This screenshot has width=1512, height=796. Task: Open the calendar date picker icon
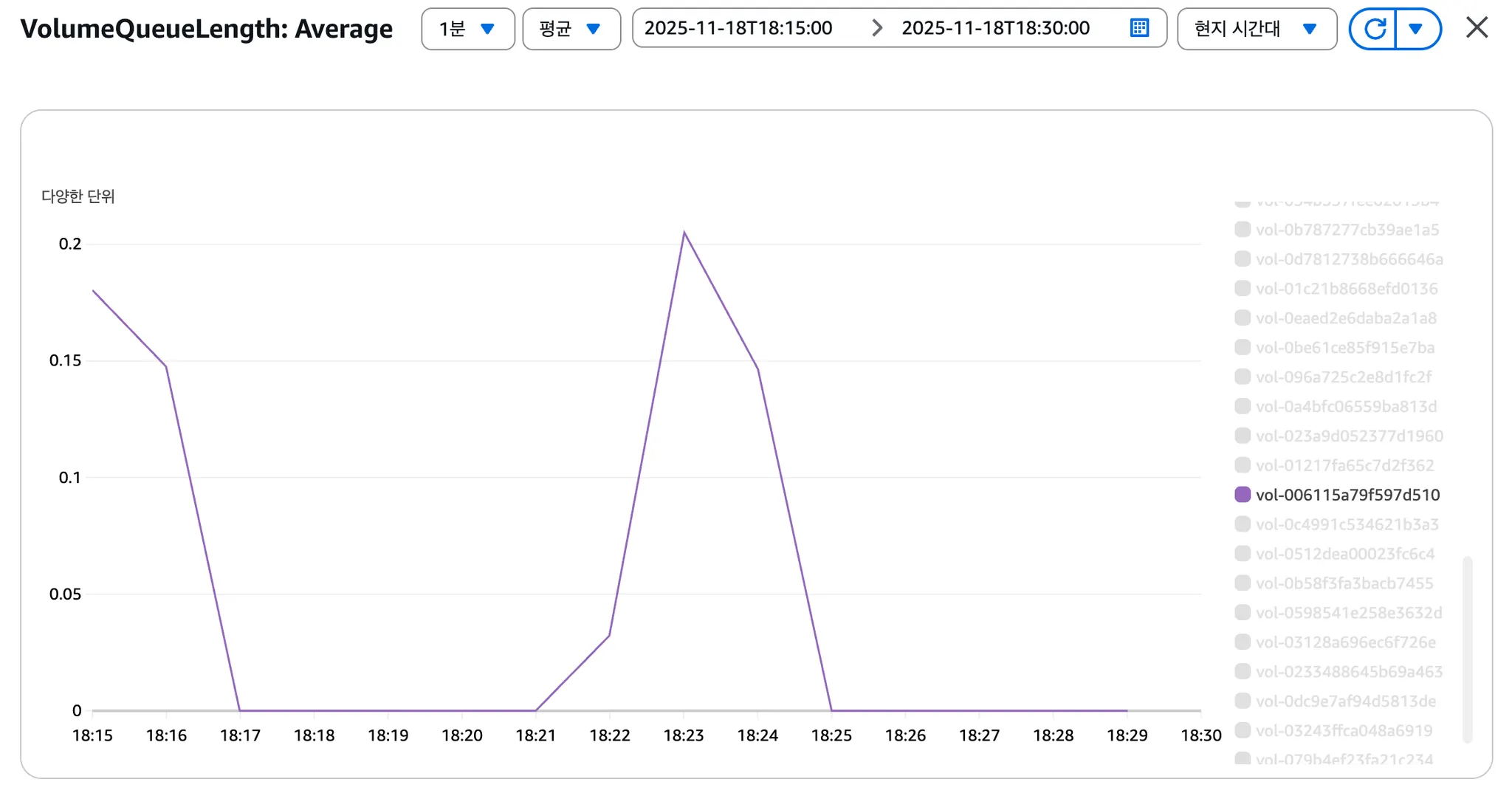1139,28
